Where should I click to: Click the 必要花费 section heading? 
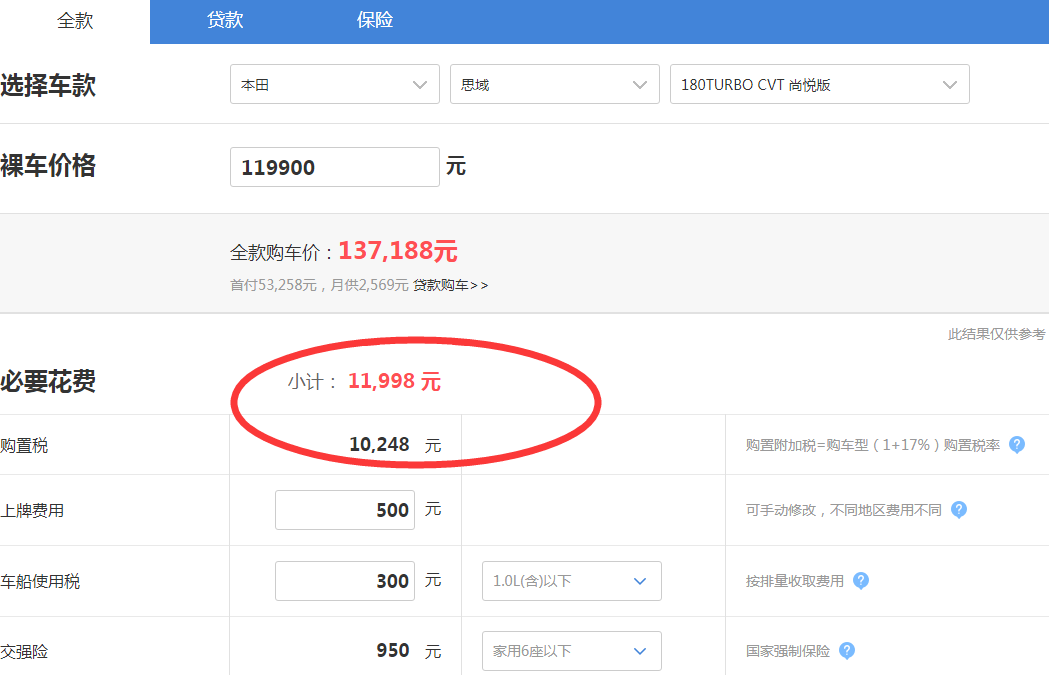[48, 381]
